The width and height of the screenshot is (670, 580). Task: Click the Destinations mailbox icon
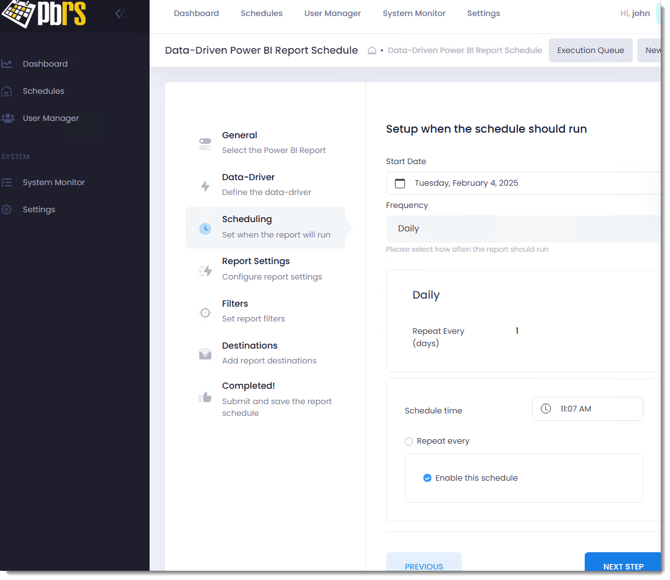click(205, 353)
